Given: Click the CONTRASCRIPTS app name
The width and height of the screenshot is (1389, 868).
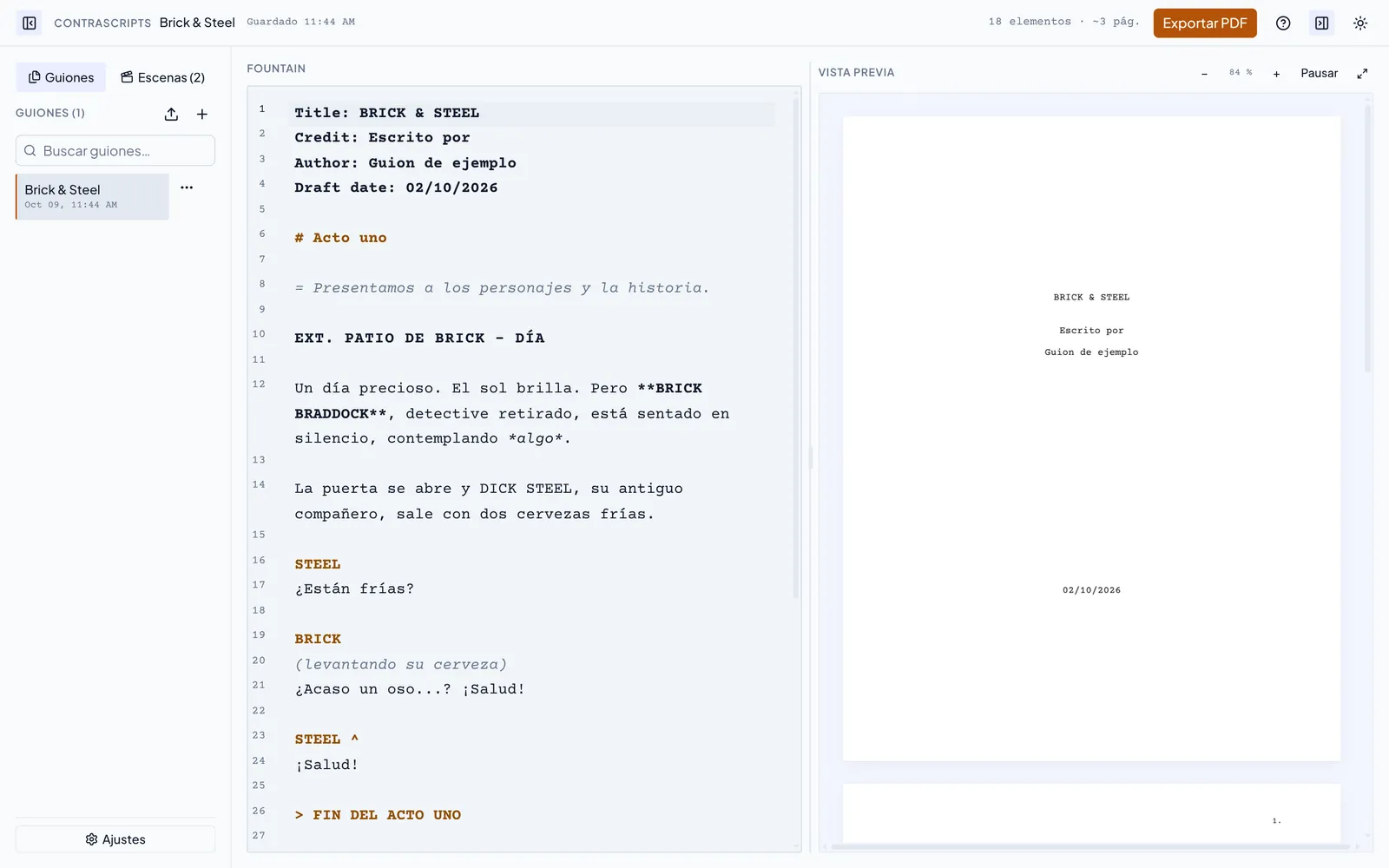Looking at the screenshot, I should coord(102,23).
